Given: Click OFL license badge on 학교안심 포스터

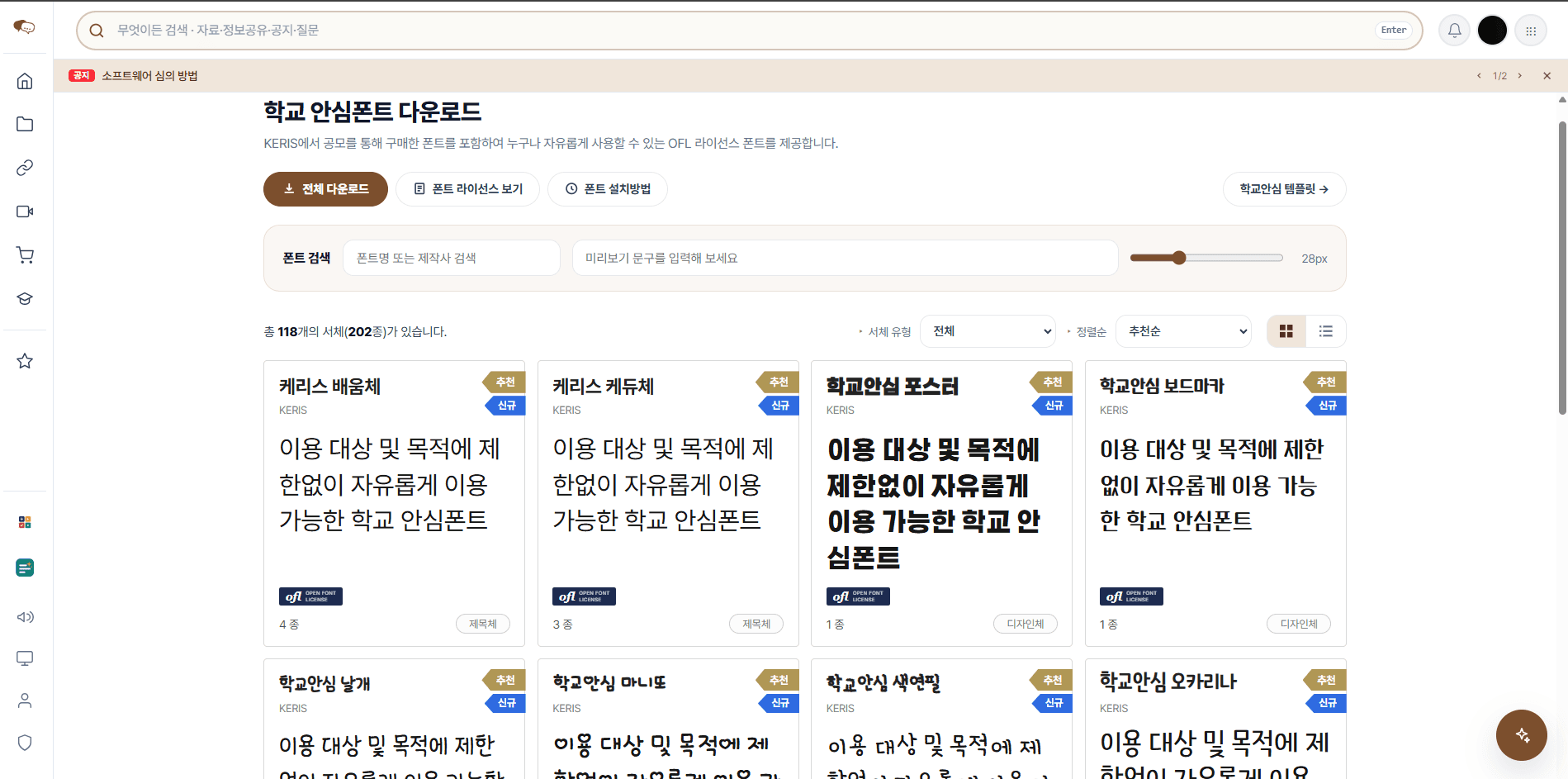Looking at the screenshot, I should (858, 596).
